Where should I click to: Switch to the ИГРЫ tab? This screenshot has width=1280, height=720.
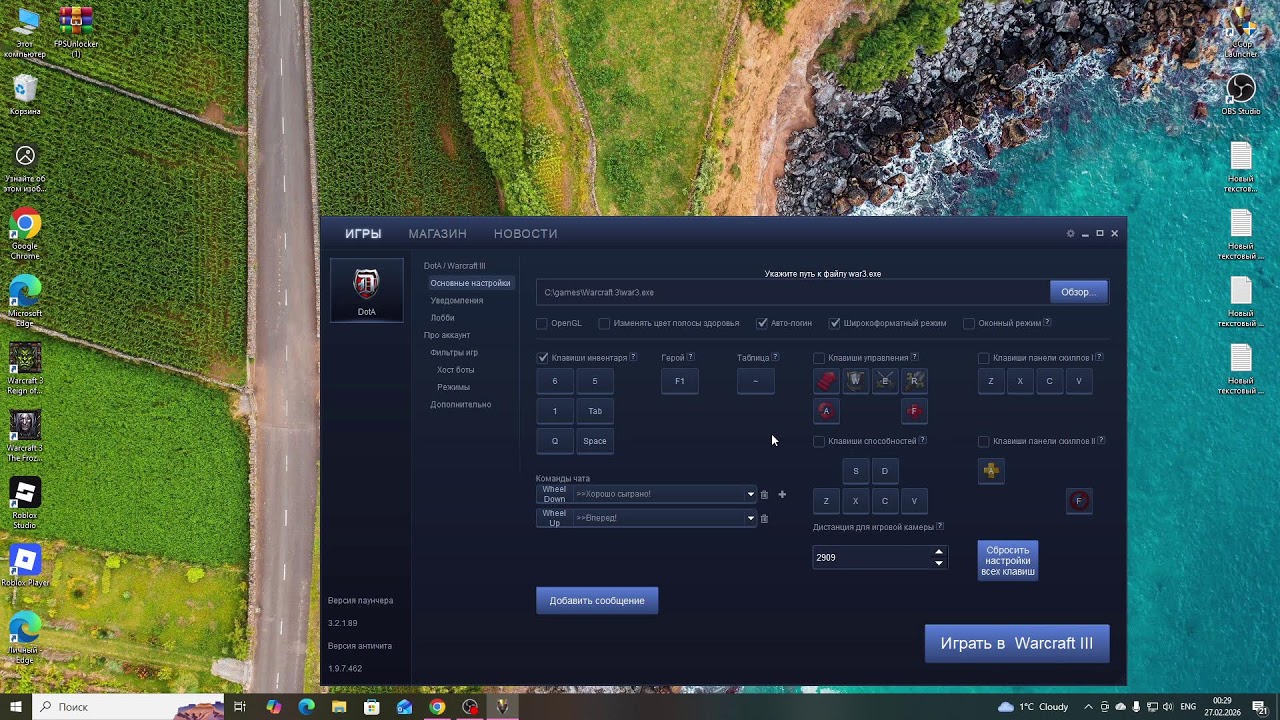click(363, 234)
